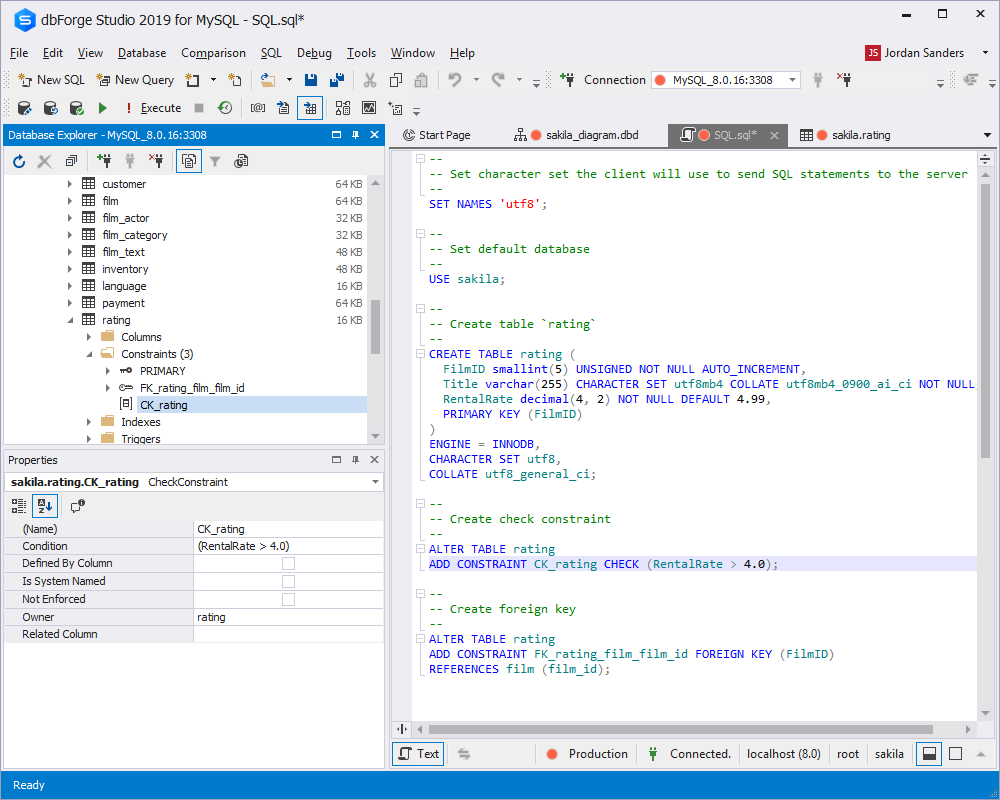The image size is (1000, 800).
Task: Check the Not Enforced option
Action: pyautogui.click(x=288, y=598)
